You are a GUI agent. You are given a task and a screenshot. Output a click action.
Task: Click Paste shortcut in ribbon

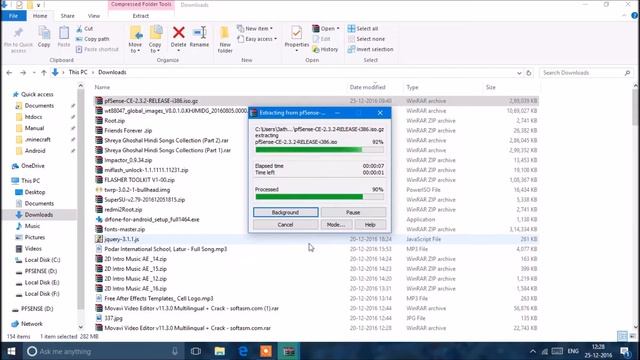(x=97, y=49)
